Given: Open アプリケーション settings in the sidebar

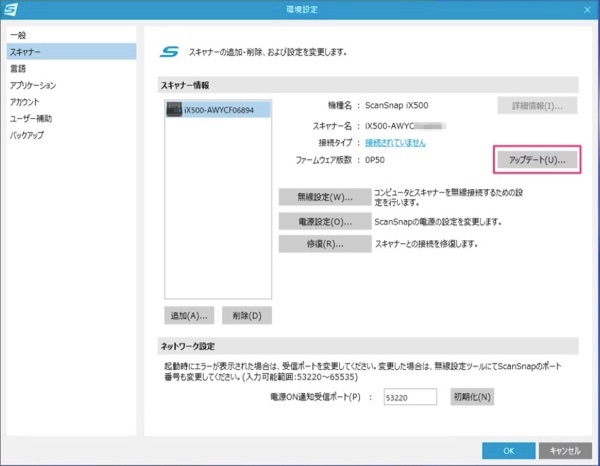Looking at the screenshot, I should (x=33, y=86).
